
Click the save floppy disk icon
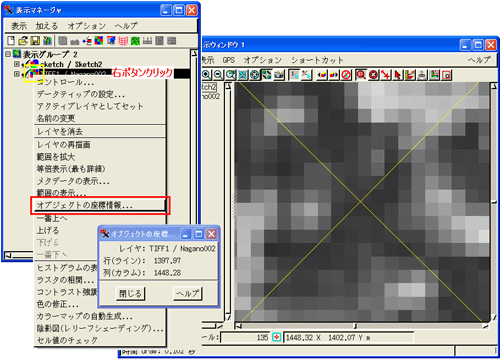point(35,41)
